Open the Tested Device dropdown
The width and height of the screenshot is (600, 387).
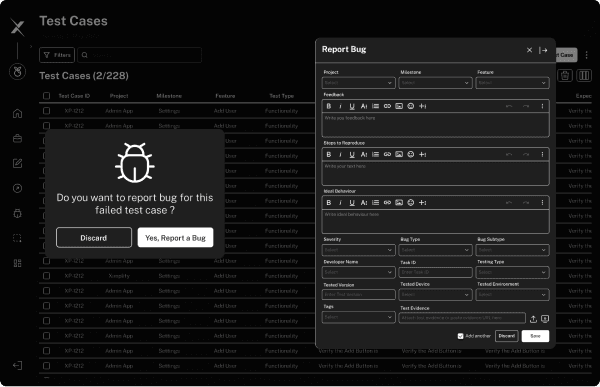click(435, 294)
